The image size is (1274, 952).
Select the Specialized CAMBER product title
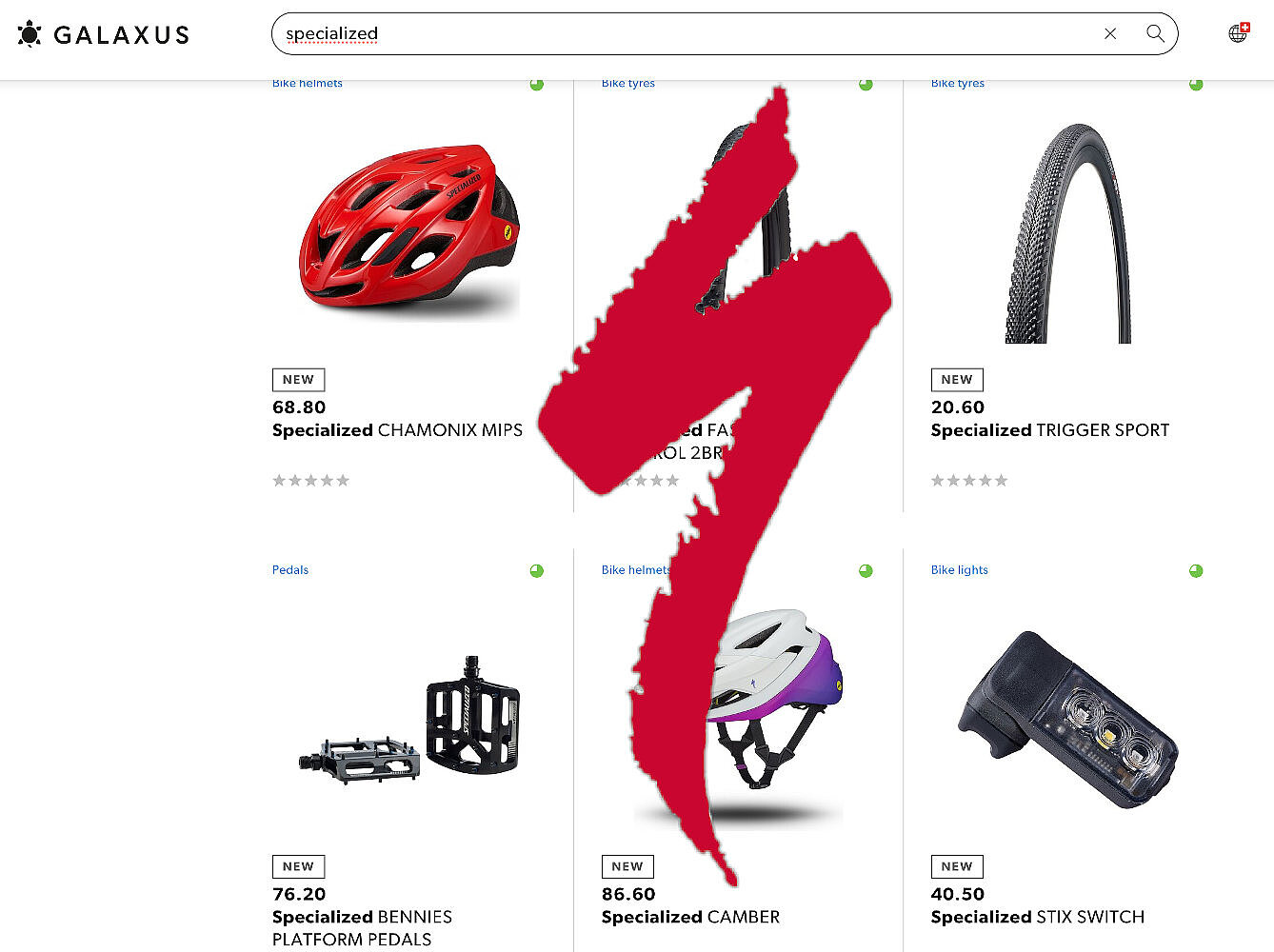pos(690,917)
